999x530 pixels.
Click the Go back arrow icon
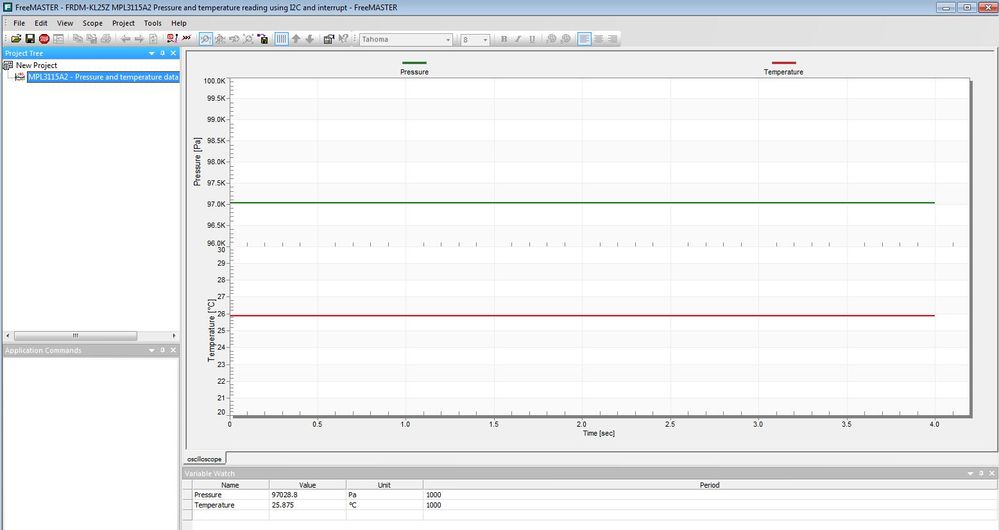tap(126, 39)
